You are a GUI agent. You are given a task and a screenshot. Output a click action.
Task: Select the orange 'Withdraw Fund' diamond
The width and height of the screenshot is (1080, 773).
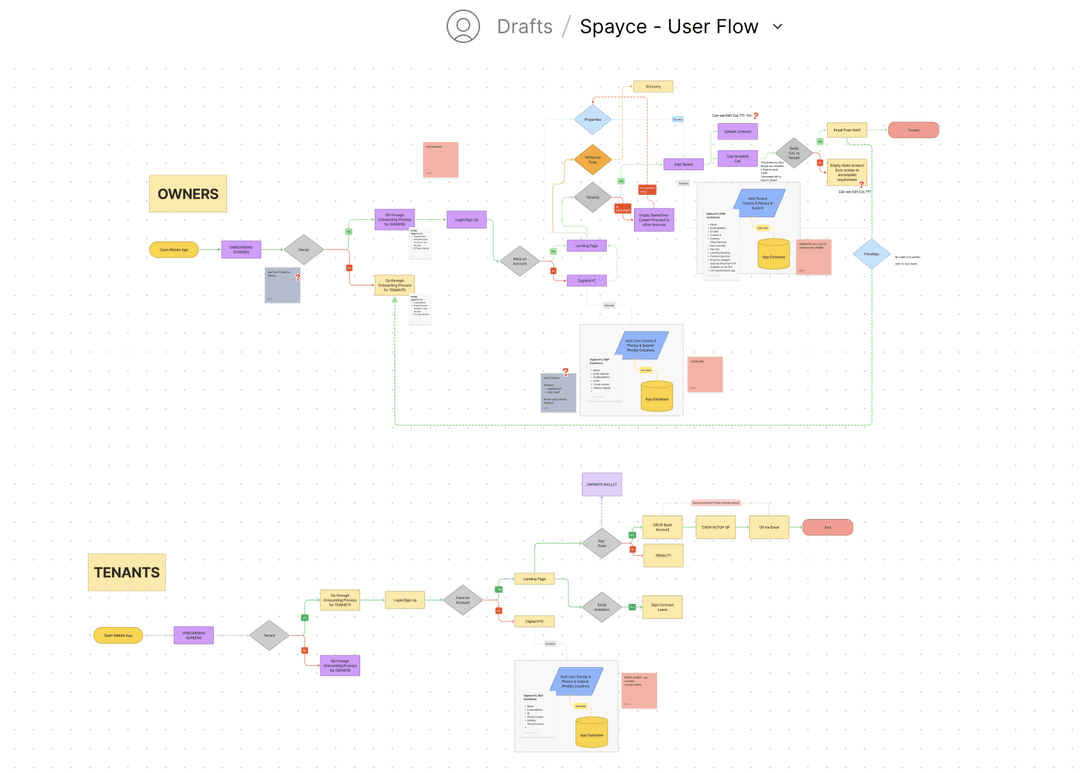[x=592, y=160]
